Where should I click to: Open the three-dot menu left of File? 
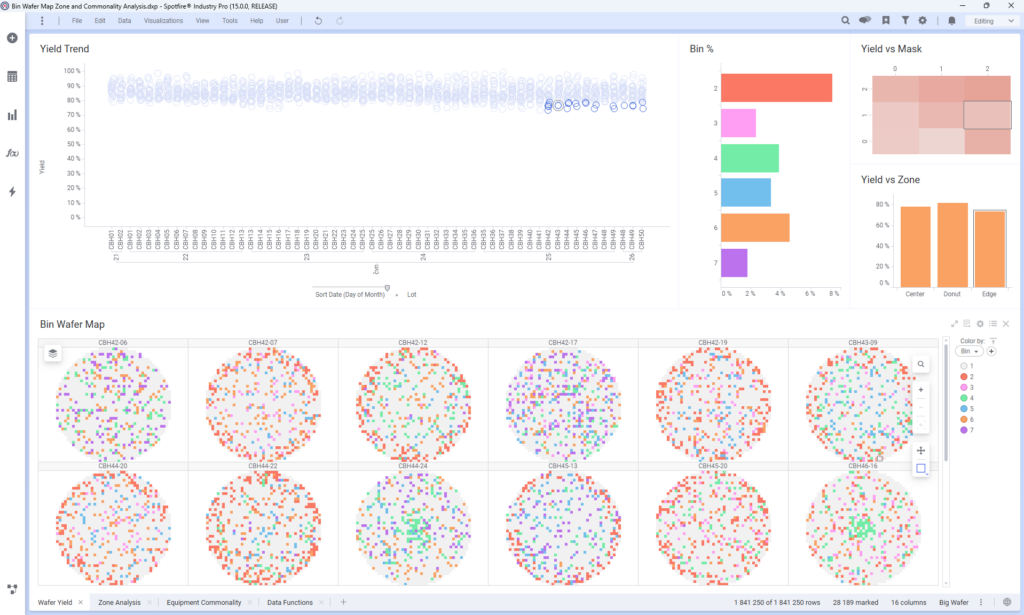pos(41,20)
